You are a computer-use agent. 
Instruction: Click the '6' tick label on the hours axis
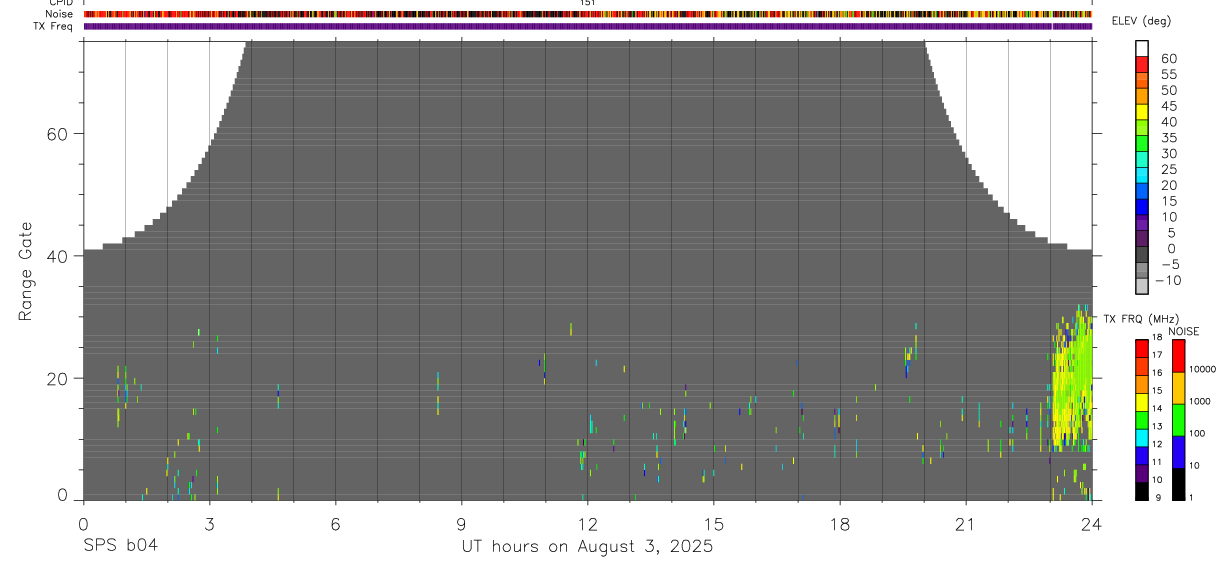[x=335, y=524]
